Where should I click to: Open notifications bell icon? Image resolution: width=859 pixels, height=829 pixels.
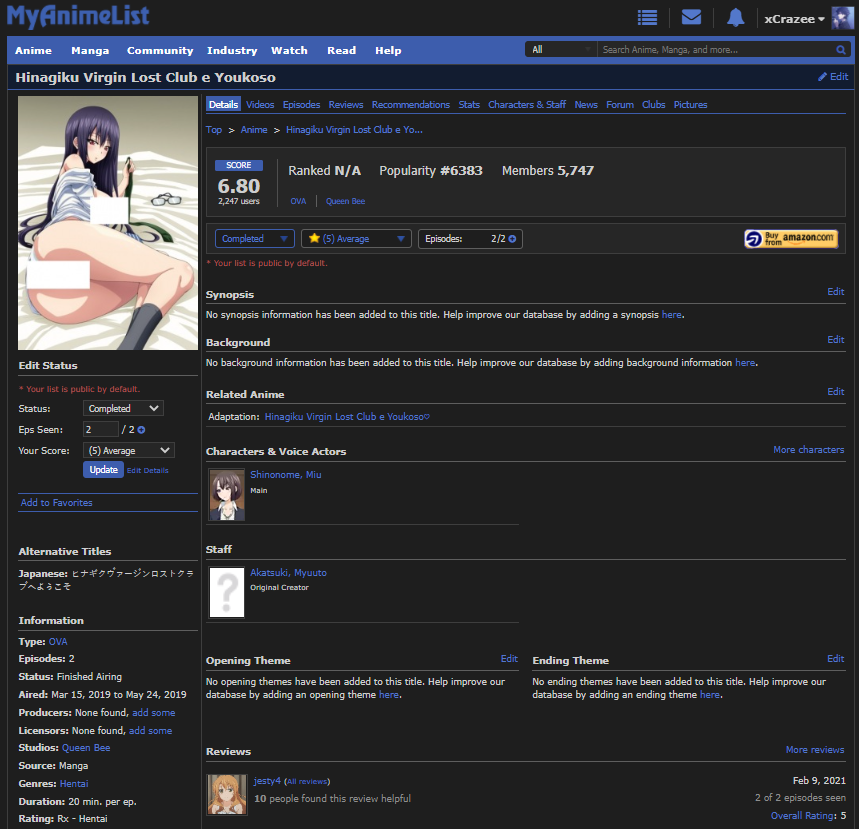(735, 18)
